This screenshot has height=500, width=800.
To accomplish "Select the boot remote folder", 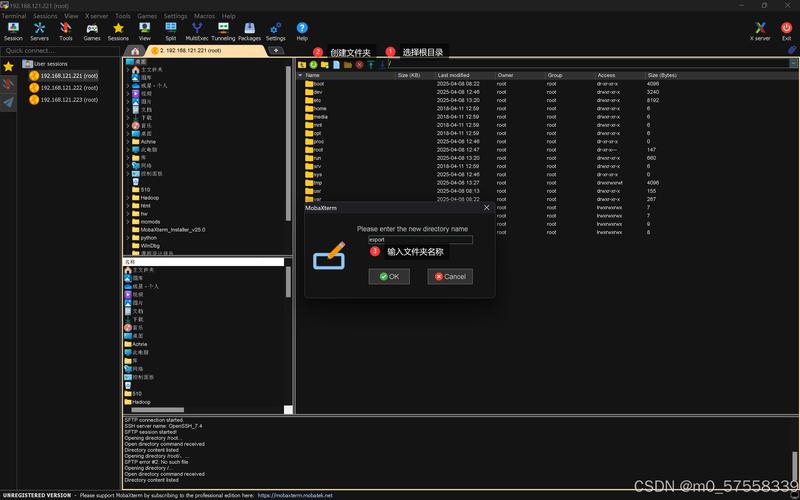I will pyautogui.click(x=315, y=84).
